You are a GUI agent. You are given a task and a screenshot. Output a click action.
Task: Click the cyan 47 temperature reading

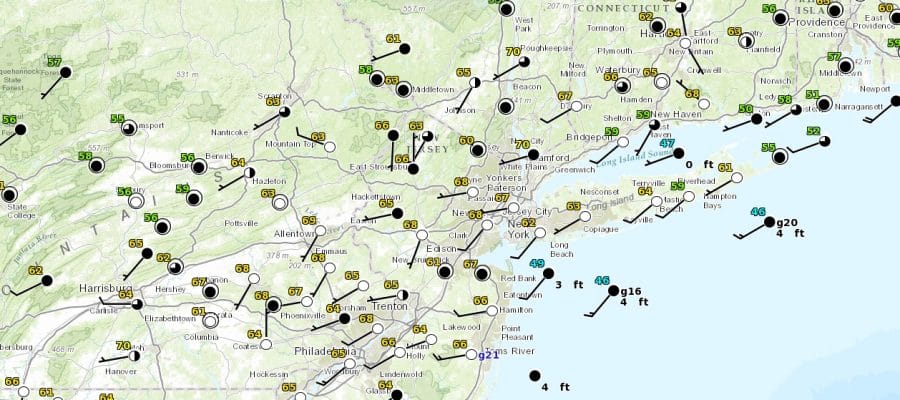point(667,143)
